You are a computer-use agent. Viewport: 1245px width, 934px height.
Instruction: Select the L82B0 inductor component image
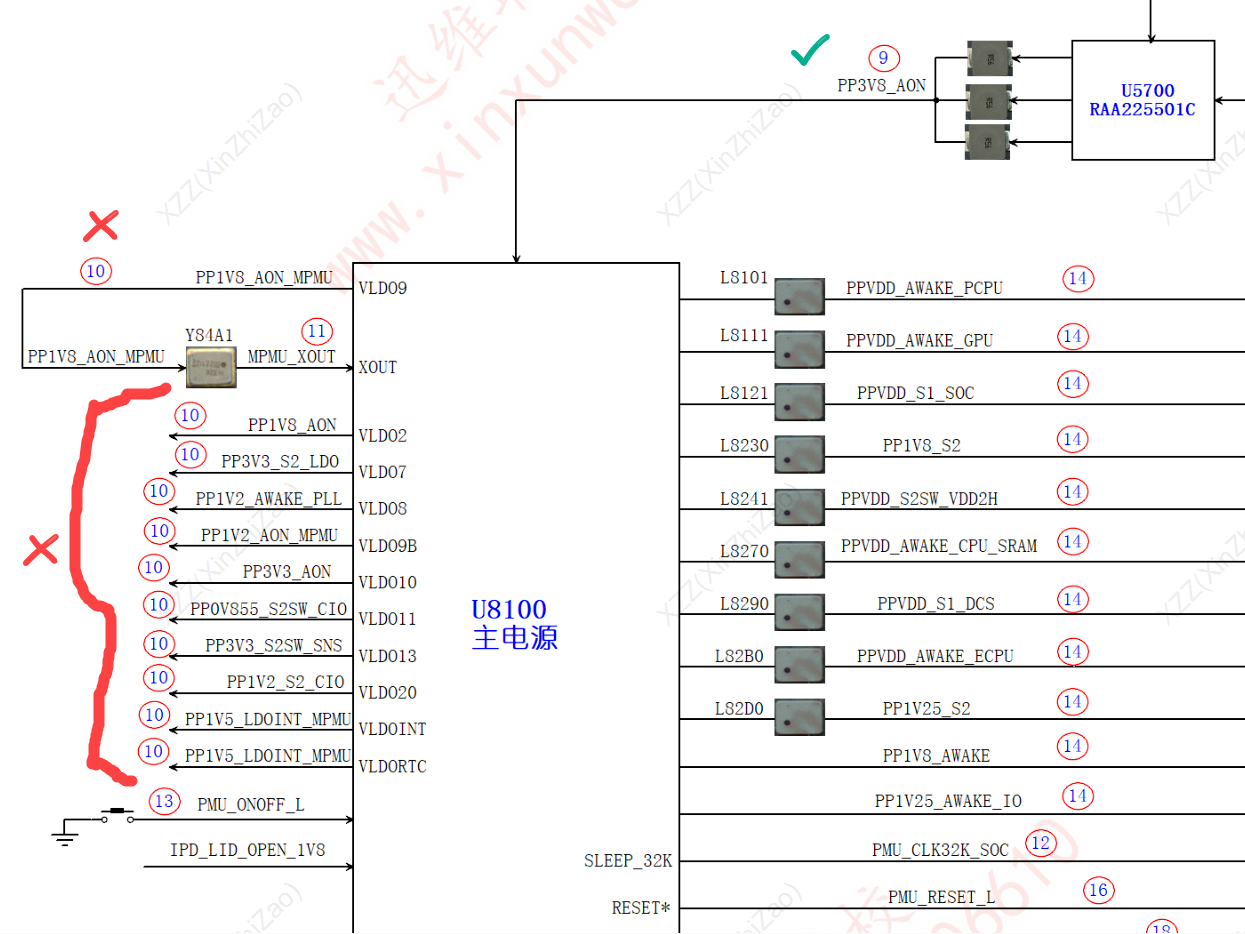799,665
